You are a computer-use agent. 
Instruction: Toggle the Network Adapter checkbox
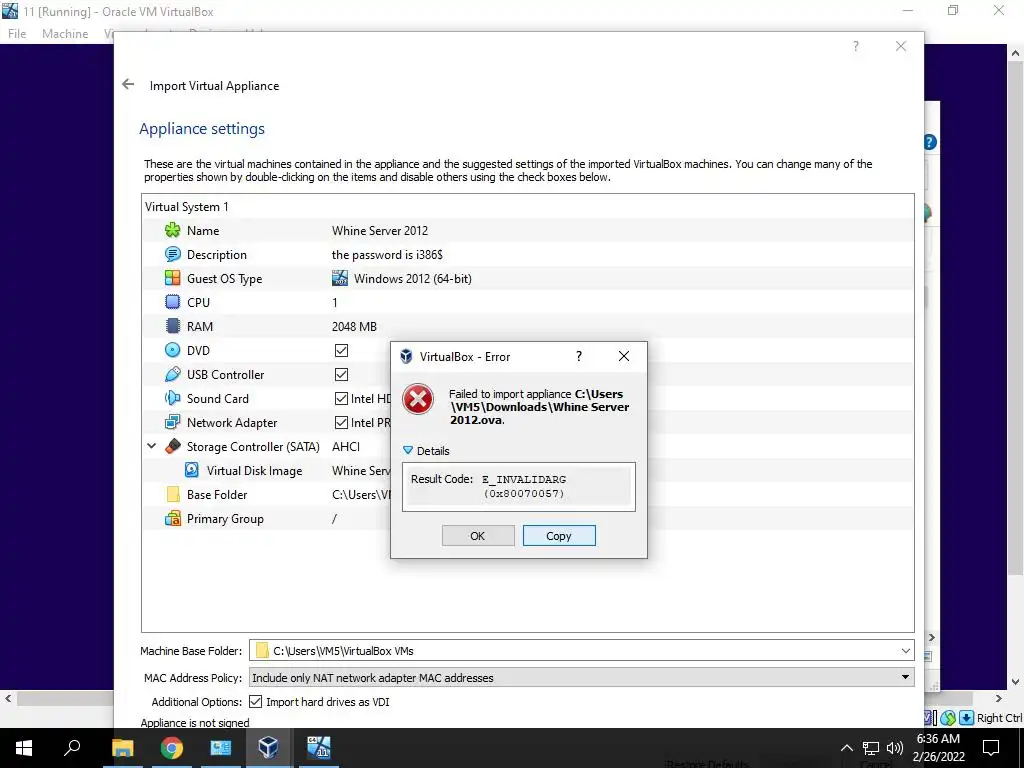click(342, 423)
